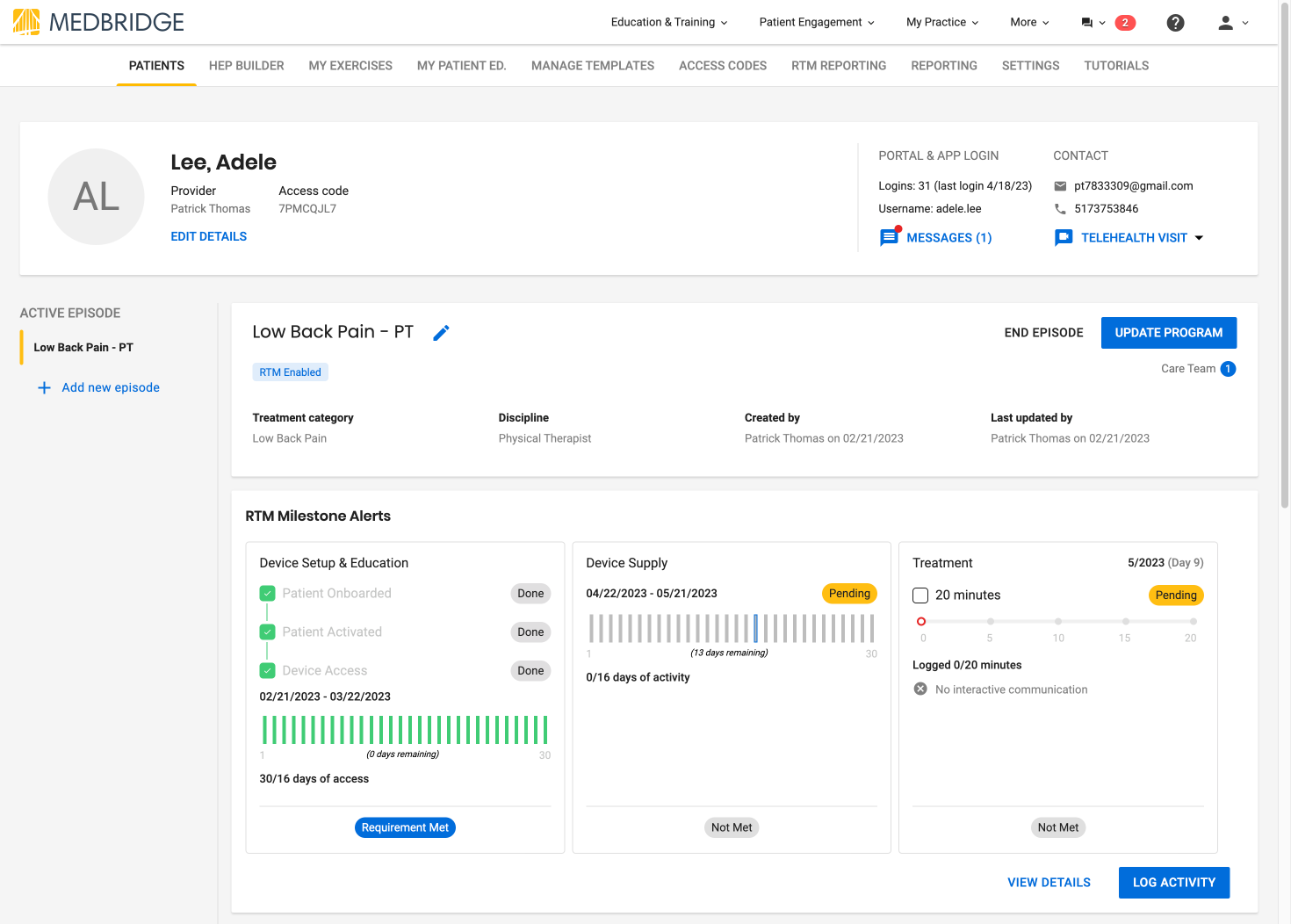1291x924 pixels.
Task: Expand the account menu chevron
Action: tap(1245, 24)
